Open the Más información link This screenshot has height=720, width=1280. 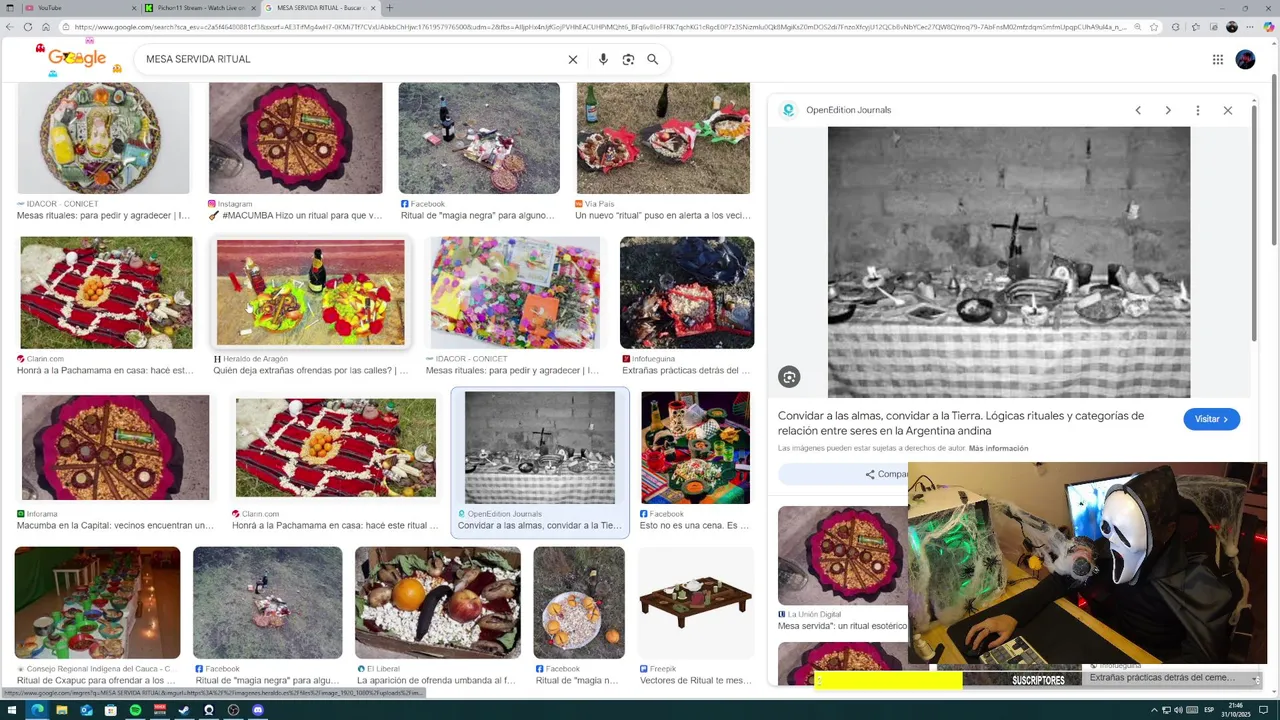[998, 448]
